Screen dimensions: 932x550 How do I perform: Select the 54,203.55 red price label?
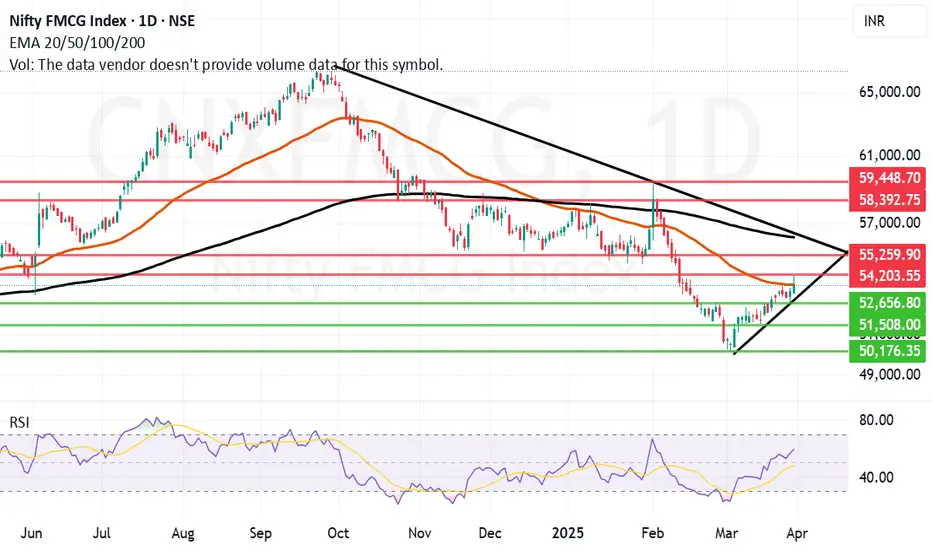tap(888, 276)
